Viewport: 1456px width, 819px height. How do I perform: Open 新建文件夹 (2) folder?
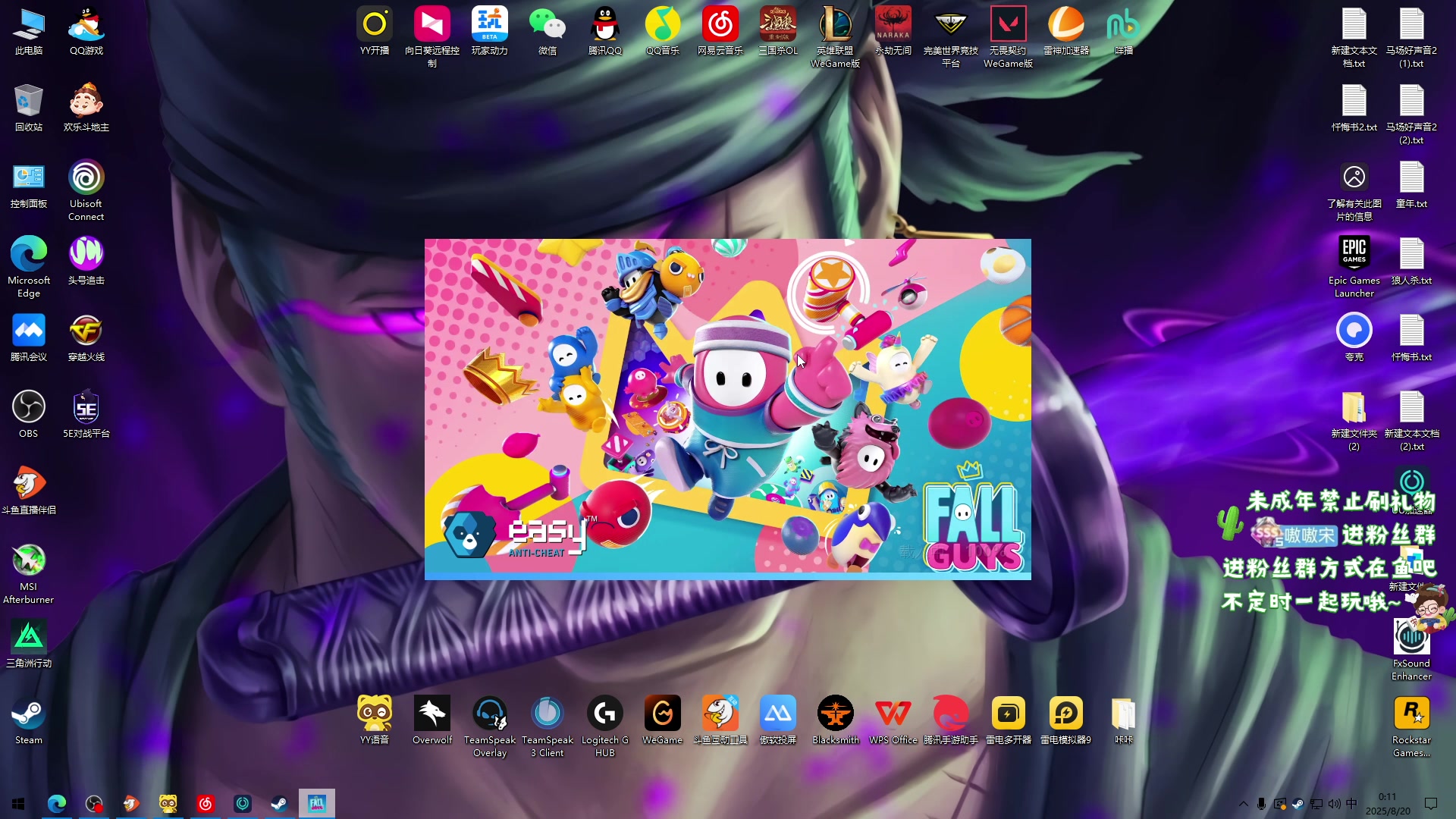[x=1354, y=421]
